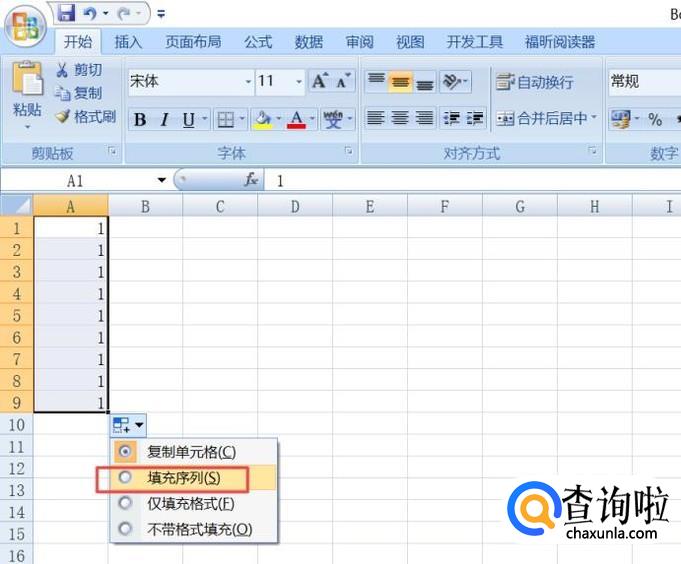This screenshot has height=564, width=681.
Task: Click the 合并后居中 merge button
Action: click(x=545, y=118)
